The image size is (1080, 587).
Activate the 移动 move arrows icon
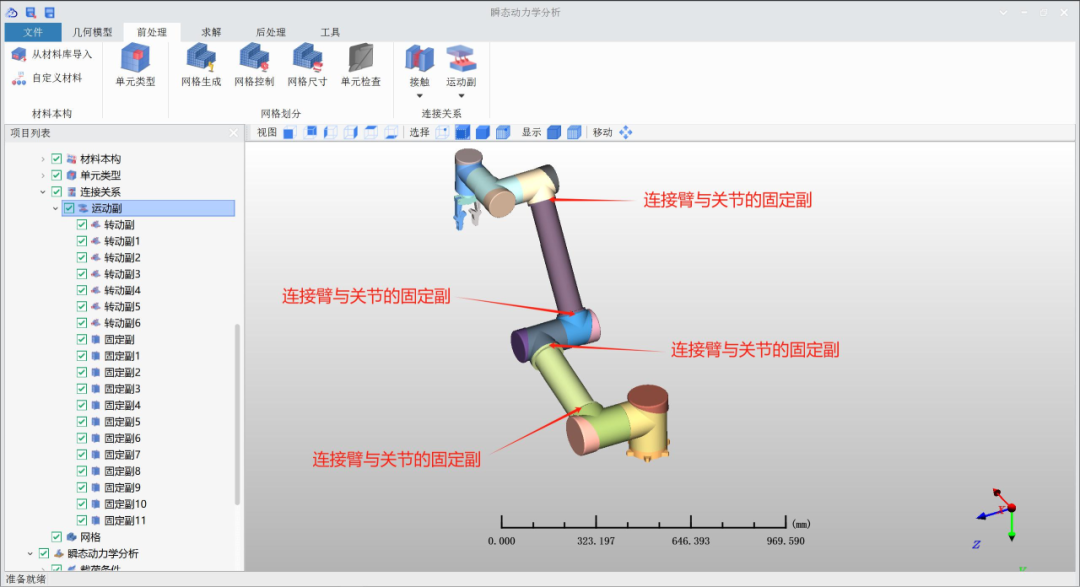625,132
